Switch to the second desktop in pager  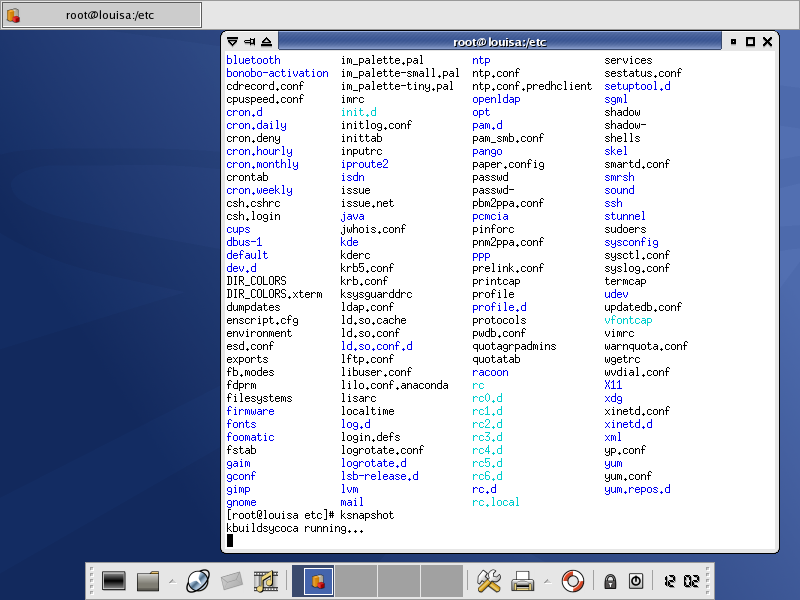tap(355, 580)
